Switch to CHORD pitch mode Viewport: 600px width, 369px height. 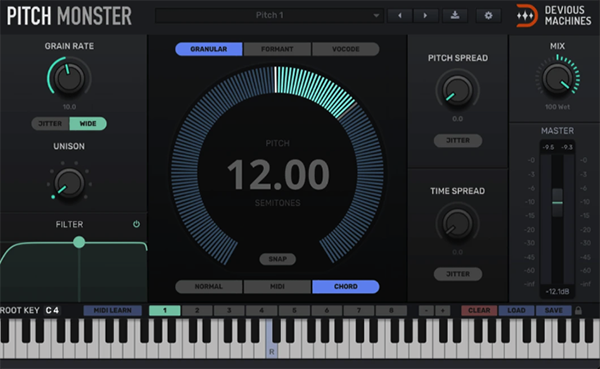346,287
